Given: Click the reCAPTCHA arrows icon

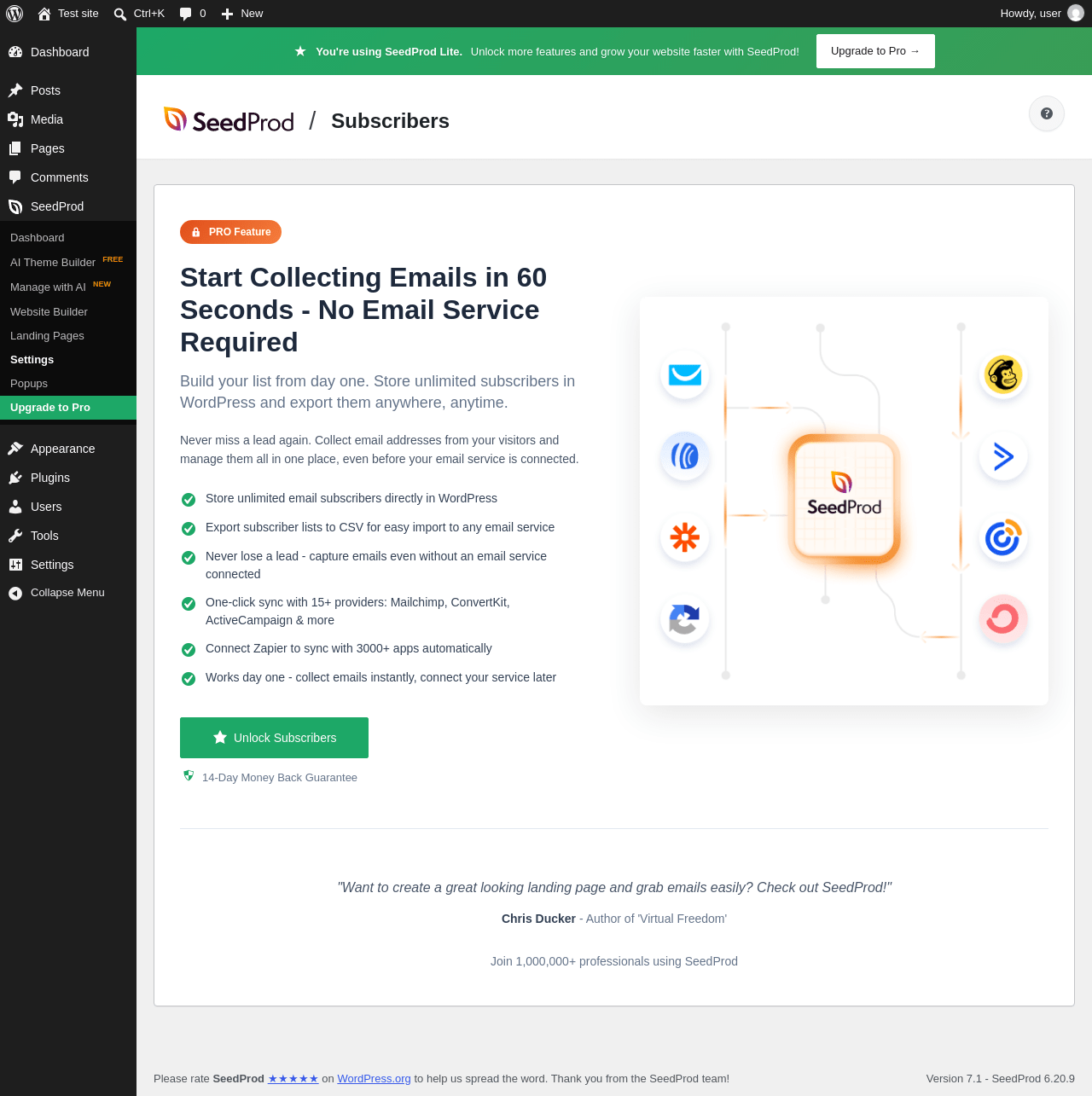Looking at the screenshot, I should [x=685, y=619].
